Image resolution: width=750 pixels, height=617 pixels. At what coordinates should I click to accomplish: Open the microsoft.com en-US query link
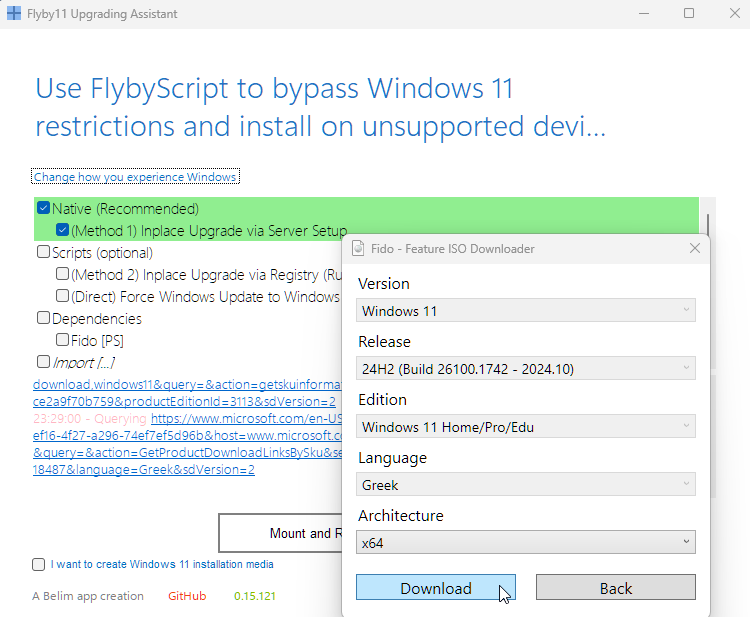(247, 419)
